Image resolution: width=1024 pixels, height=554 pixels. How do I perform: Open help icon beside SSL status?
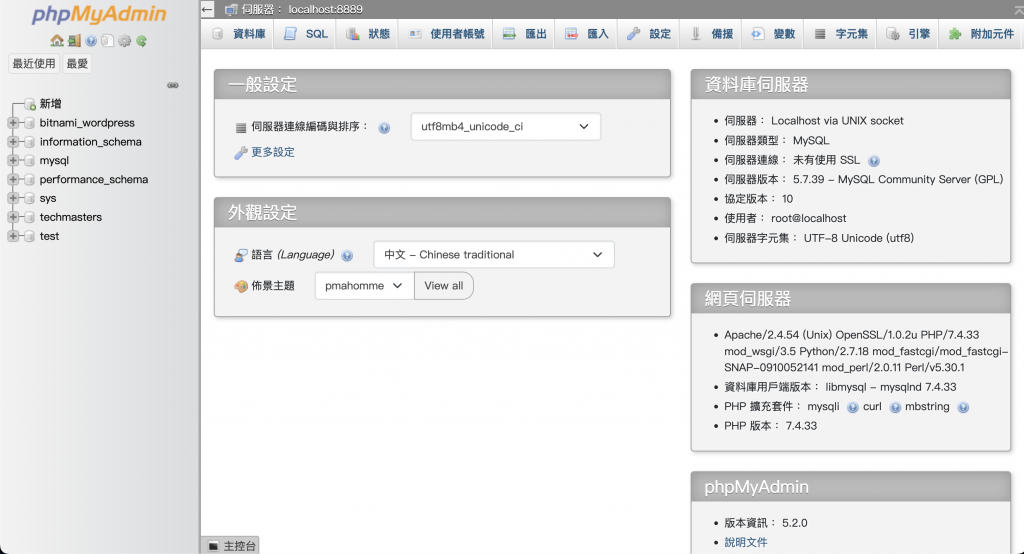coord(874,161)
